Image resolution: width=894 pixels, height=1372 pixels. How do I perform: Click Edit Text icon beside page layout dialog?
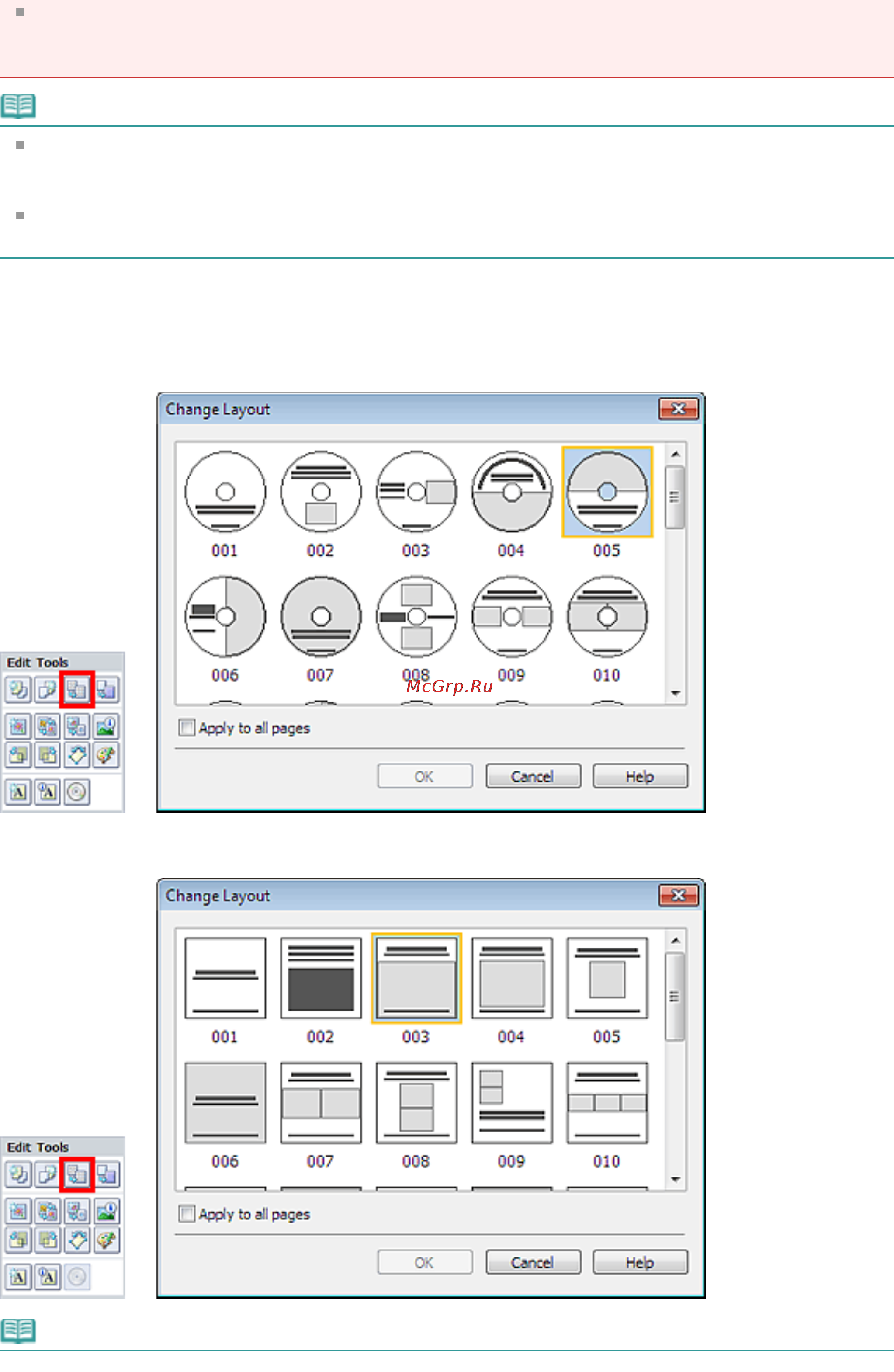[x=47, y=1277]
